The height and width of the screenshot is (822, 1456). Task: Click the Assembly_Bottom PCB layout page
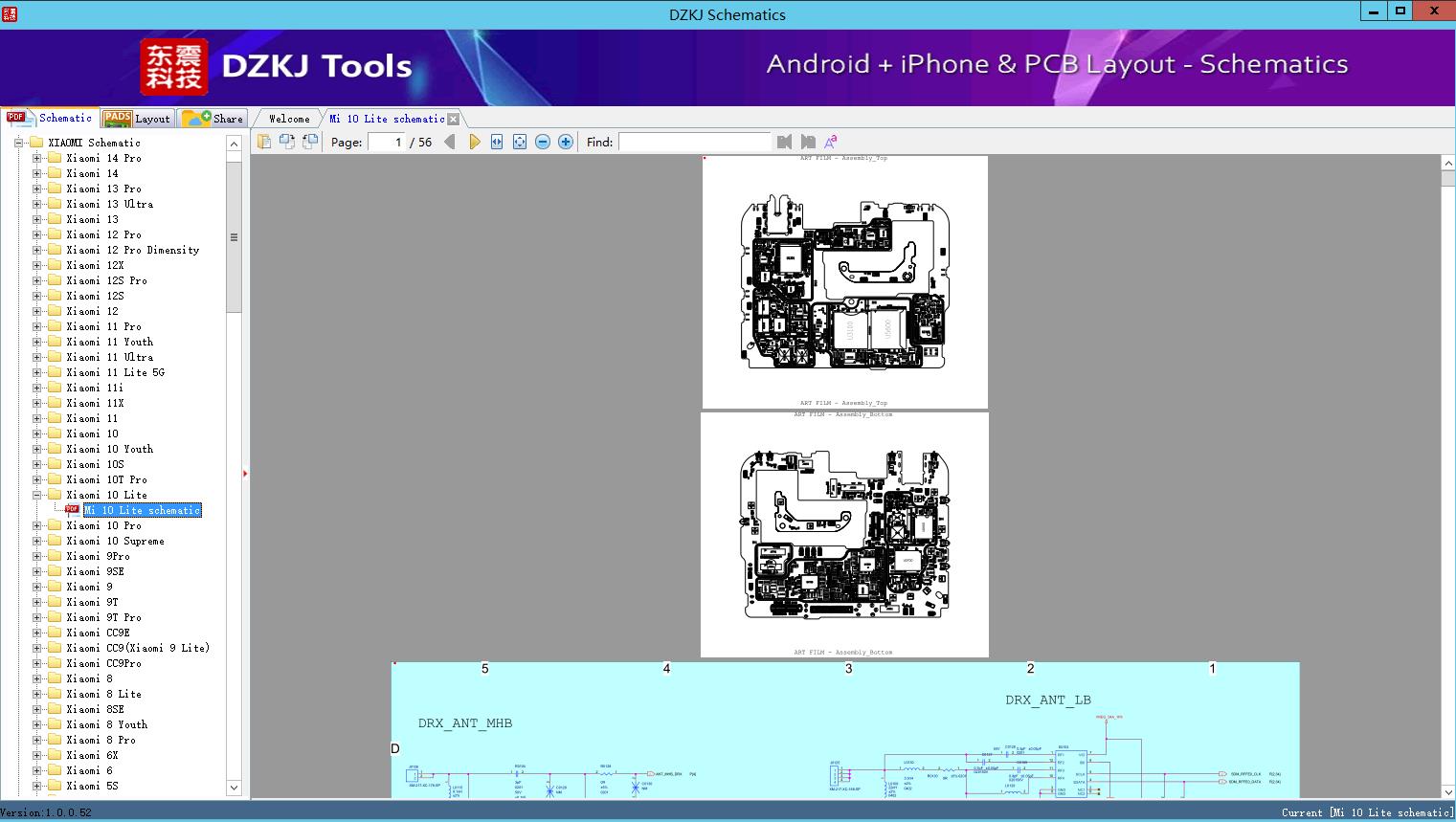844,535
